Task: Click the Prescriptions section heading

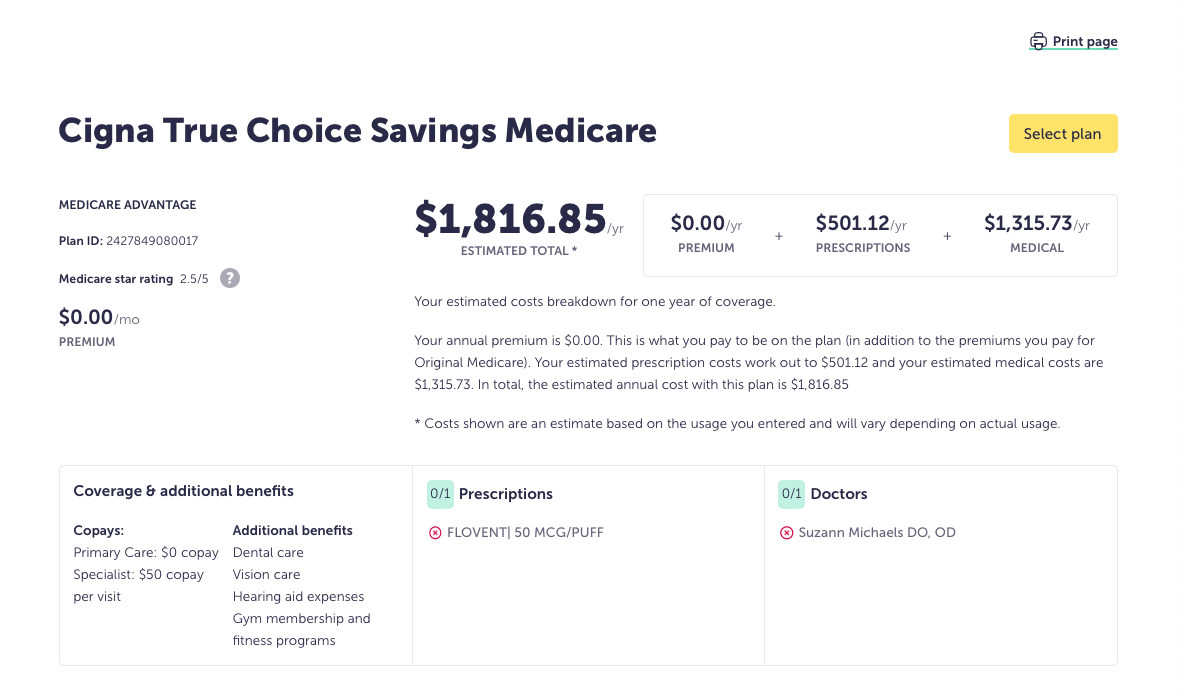Action: tap(505, 494)
